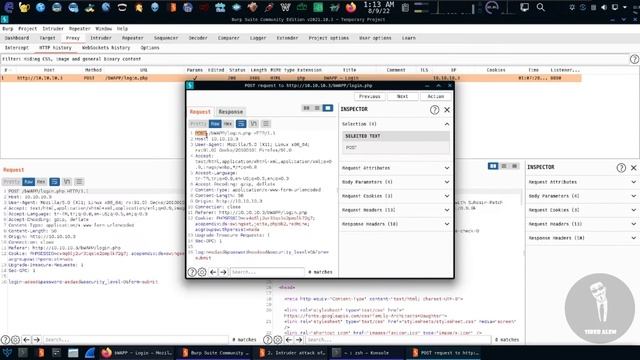Open Inspector help icon in popup window
The height and width of the screenshot is (360, 640).
(x=434, y=109)
